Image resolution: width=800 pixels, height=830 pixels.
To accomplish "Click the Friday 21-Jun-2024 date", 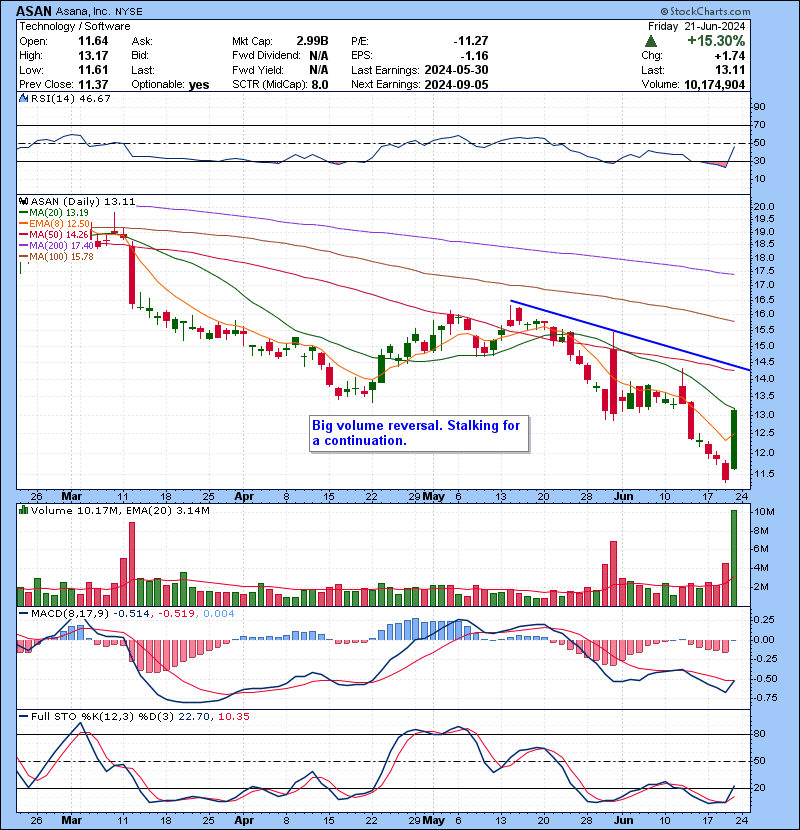I will (696, 26).
